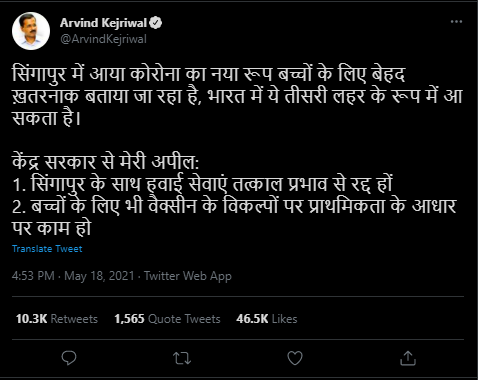Click the reply speech bubble icon
This screenshot has height=380, width=478.
[x=69, y=358]
